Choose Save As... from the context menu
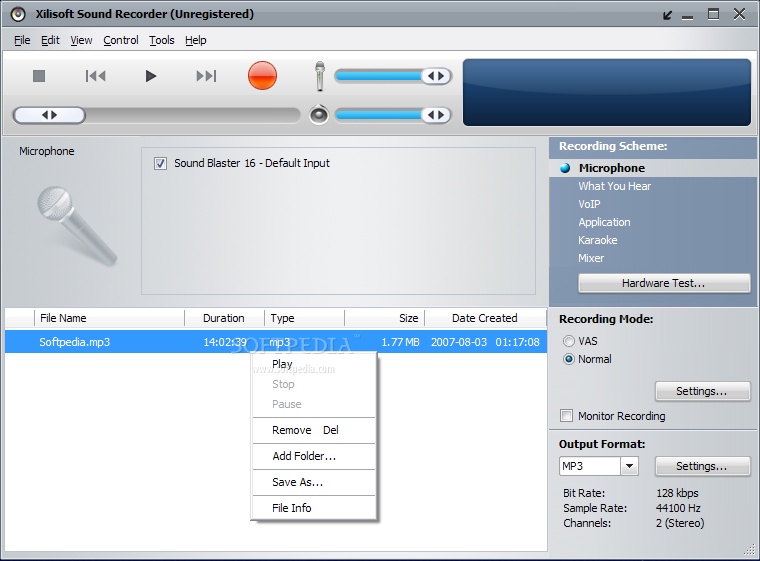 coord(314,482)
